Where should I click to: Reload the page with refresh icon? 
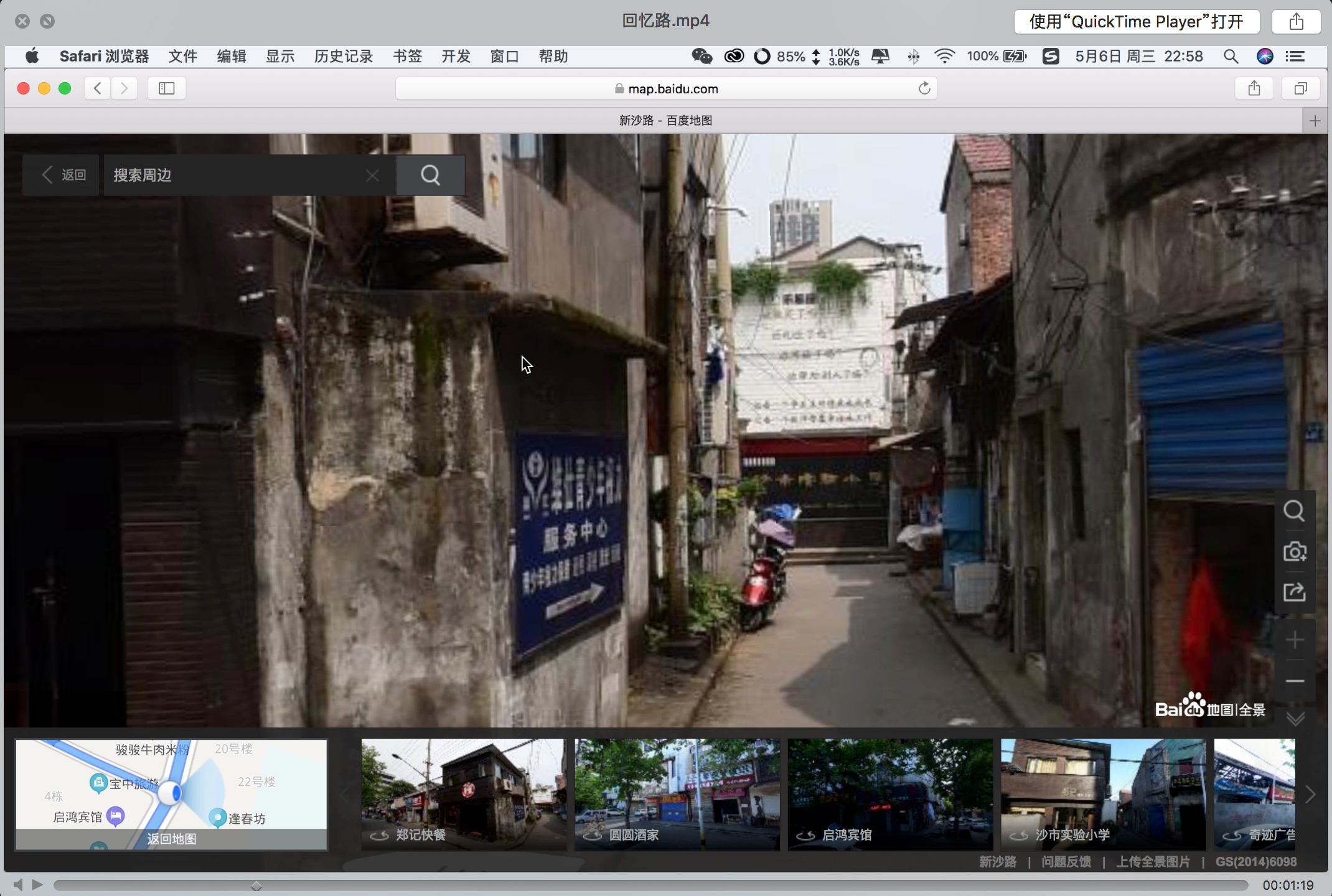[x=924, y=88]
